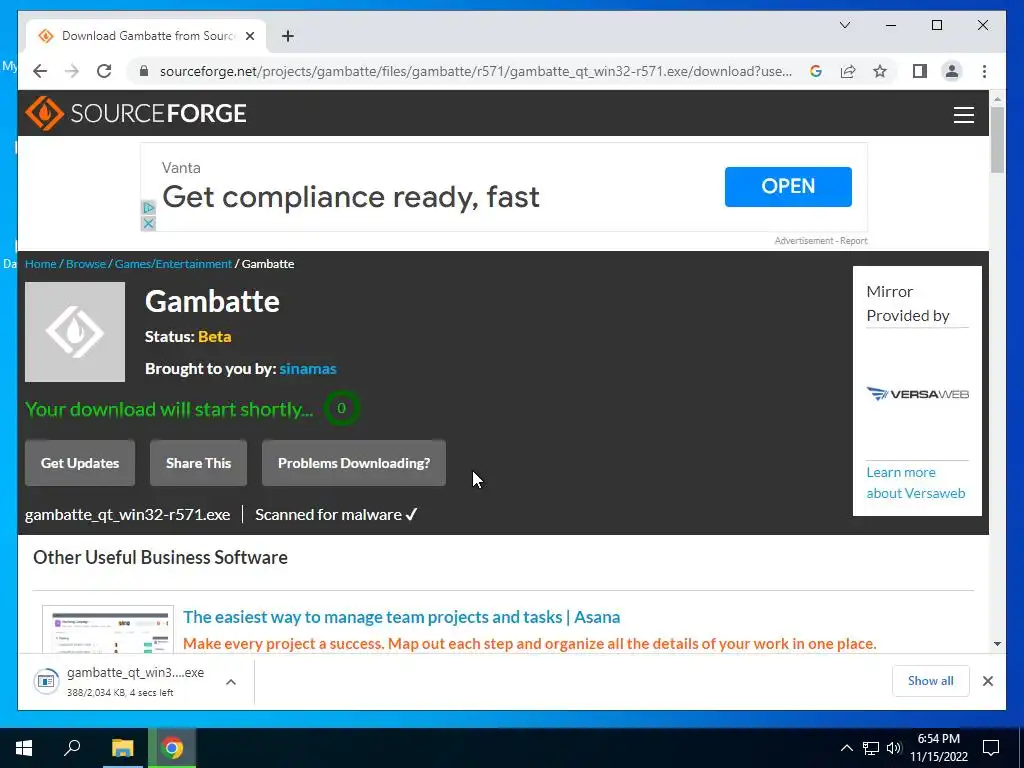Click the address bar URL
Screen dimensions: 1024x768
point(475,71)
